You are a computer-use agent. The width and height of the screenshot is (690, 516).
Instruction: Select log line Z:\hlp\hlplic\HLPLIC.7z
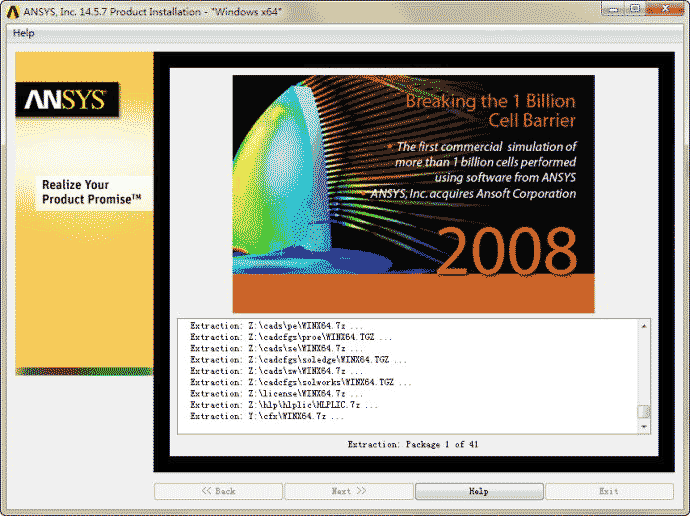click(284, 405)
